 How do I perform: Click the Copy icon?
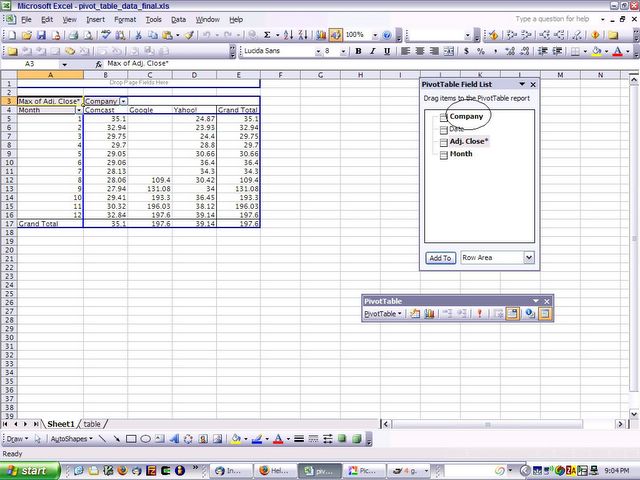(153, 36)
